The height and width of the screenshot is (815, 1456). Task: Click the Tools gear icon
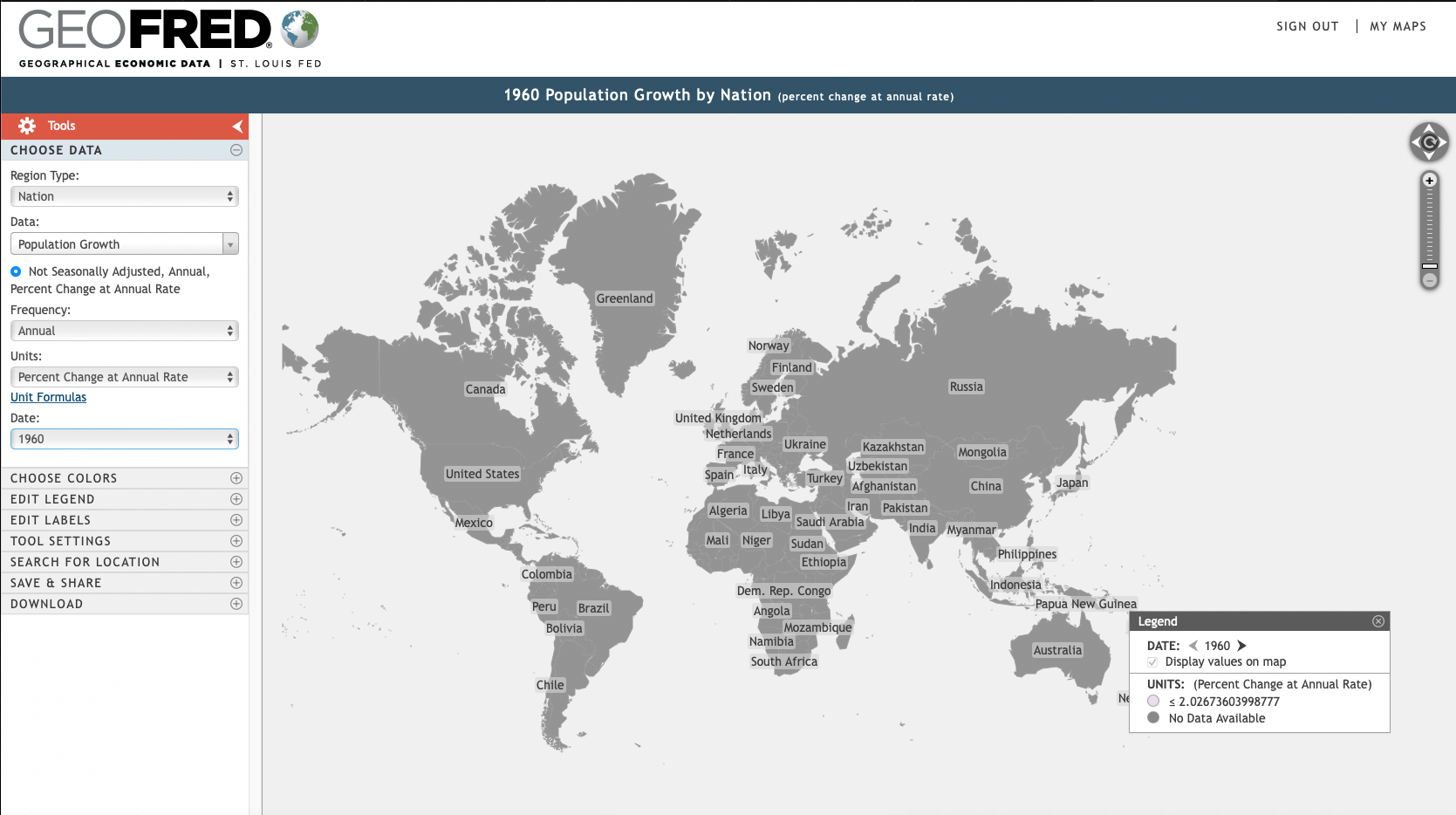[27, 126]
